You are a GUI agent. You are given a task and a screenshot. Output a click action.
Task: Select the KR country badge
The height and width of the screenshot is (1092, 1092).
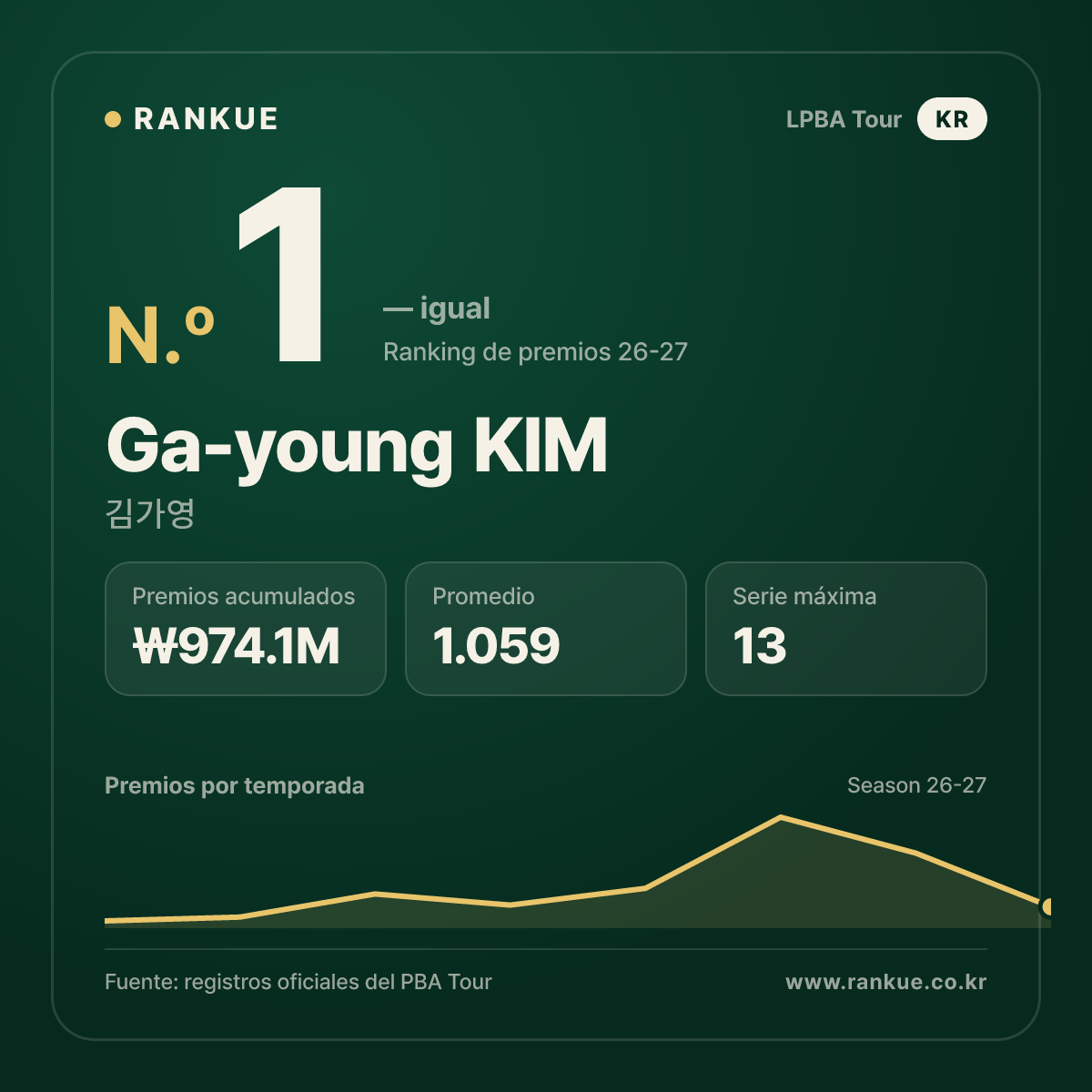pyautogui.click(x=952, y=119)
